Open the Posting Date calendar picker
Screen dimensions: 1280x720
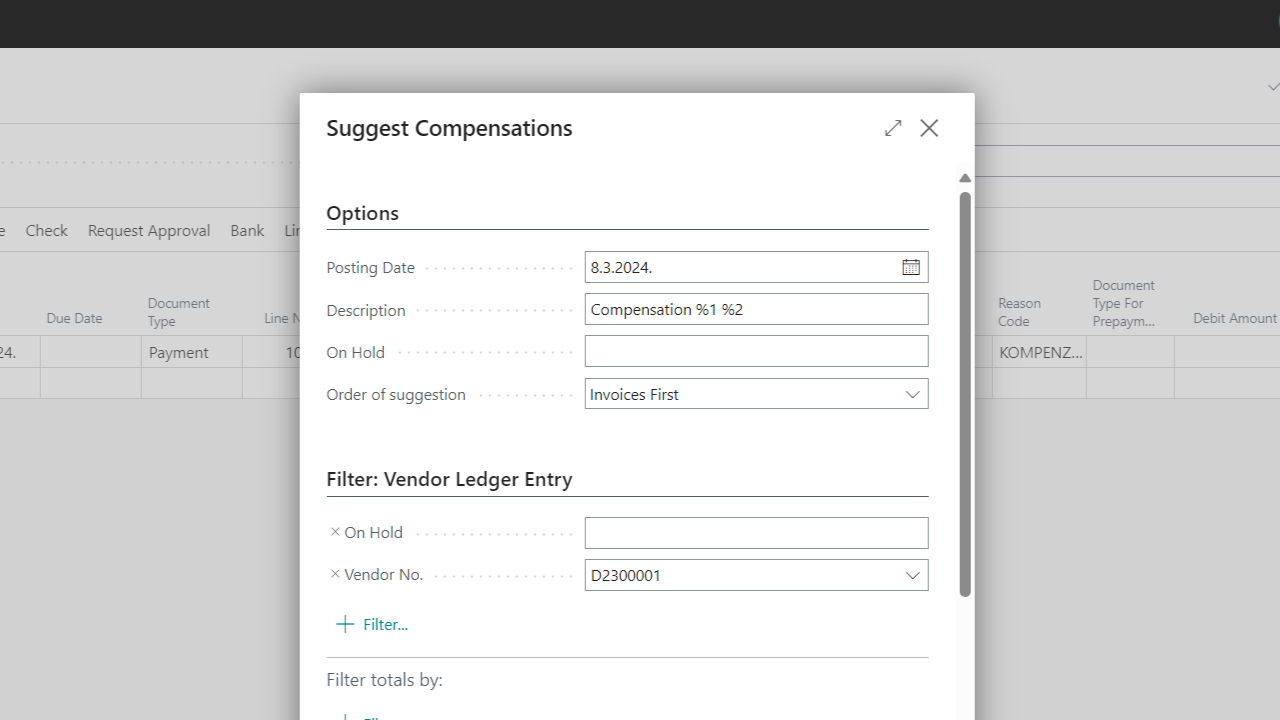pyautogui.click(x=911, y=267)
